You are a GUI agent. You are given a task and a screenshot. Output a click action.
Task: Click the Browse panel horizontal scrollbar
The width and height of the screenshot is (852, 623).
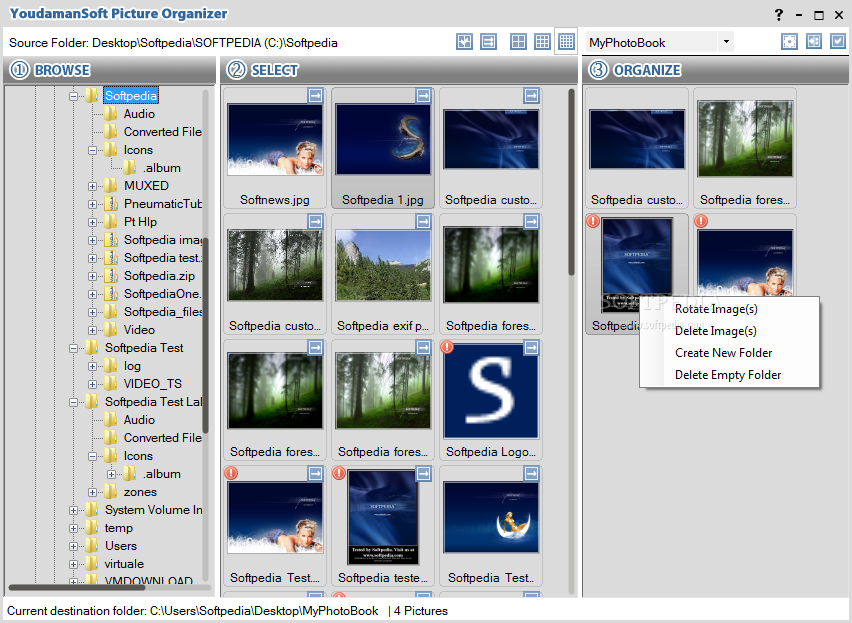[77, 587]
